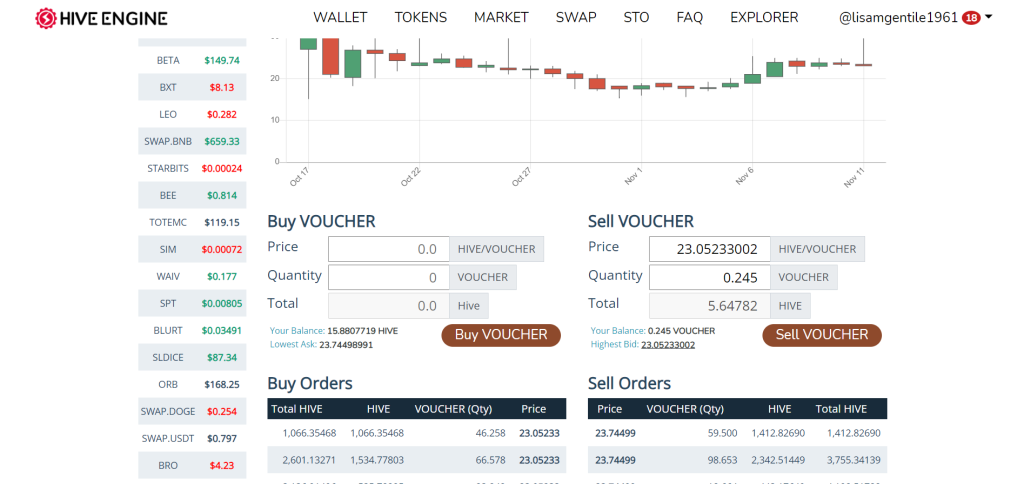Select the STARBITS token row
Image resolution: width=1024 pixels, height=484 pixels.
(x=192, y=168)
